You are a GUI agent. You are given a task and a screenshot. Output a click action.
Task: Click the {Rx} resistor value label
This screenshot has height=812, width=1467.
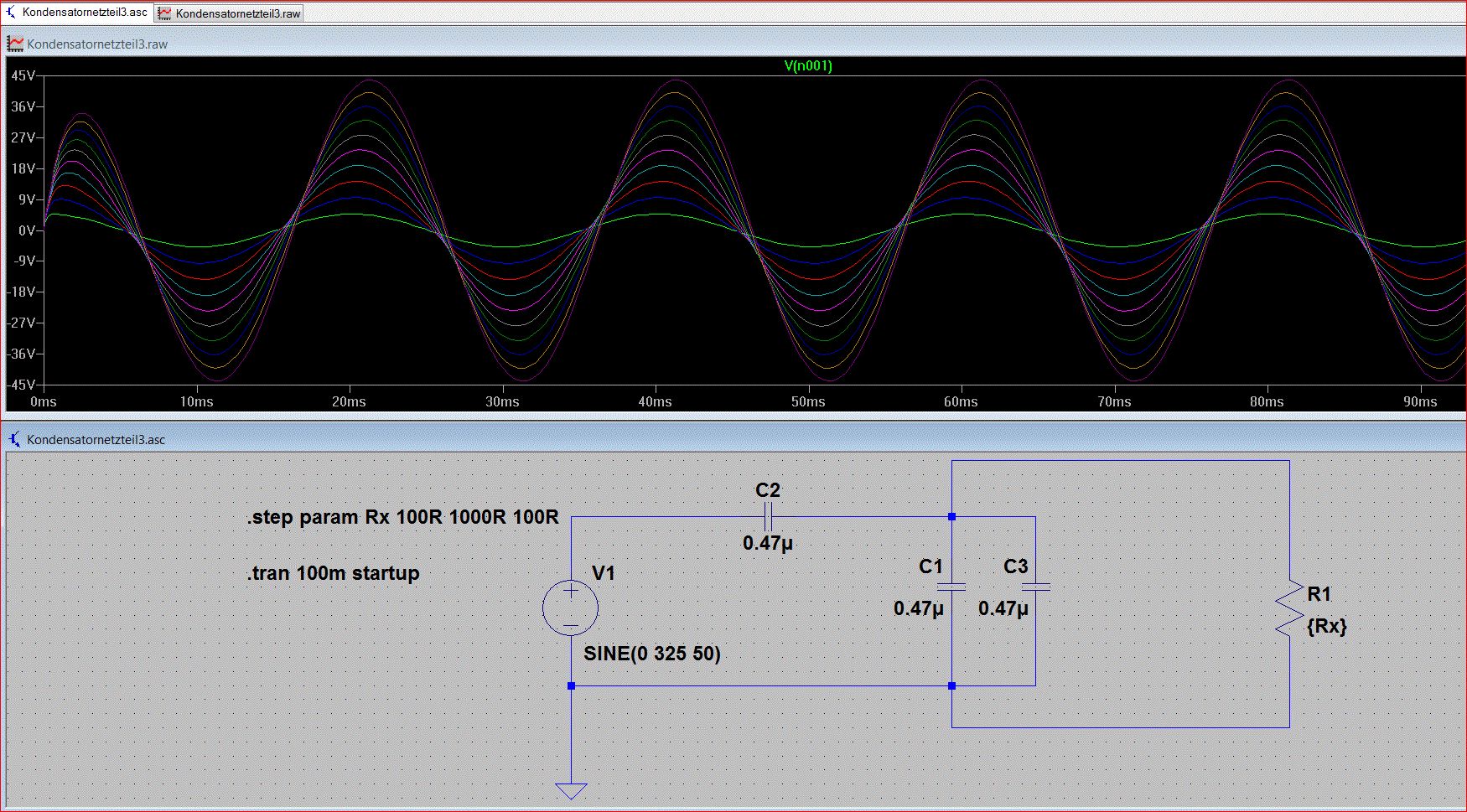[1326, 626]
